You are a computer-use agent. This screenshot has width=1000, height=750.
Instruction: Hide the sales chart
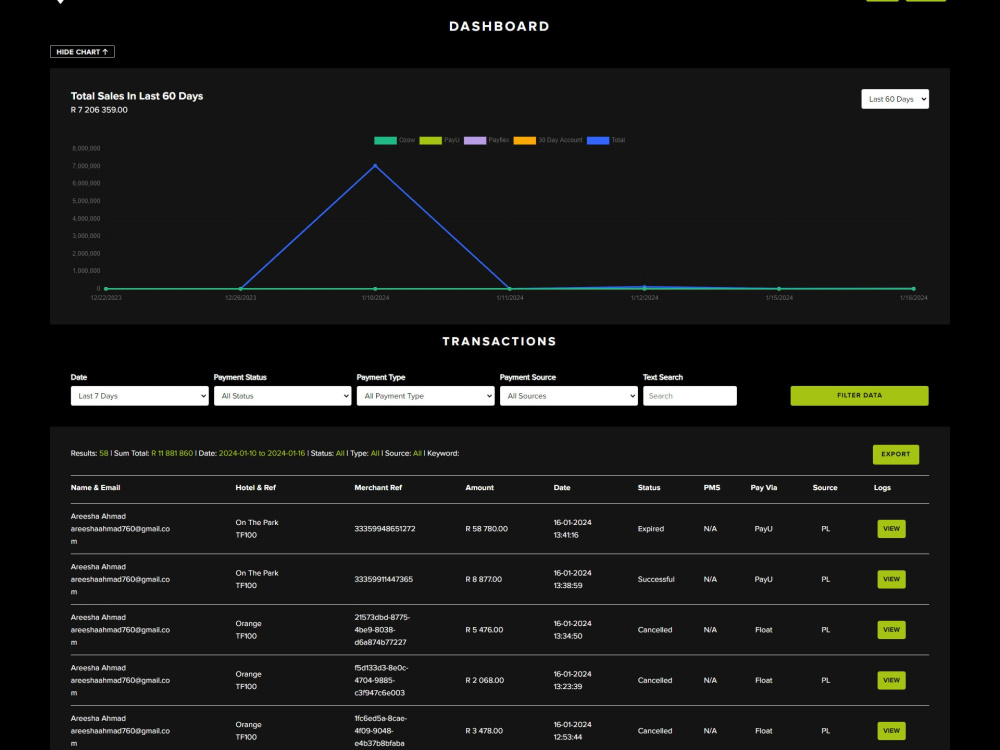pyautogui.click(x=82, y=52)
